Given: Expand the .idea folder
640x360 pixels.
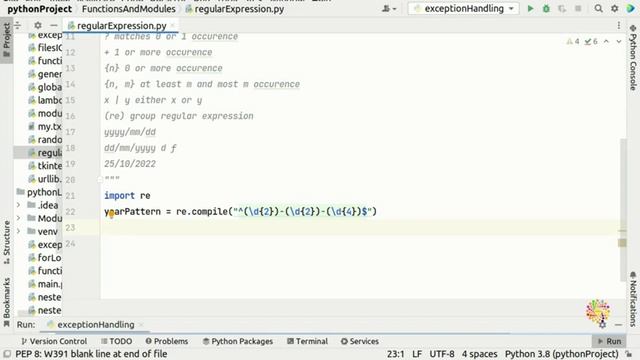Looking at the screenshot, I should pyautogui.click(x=18, y=205).
